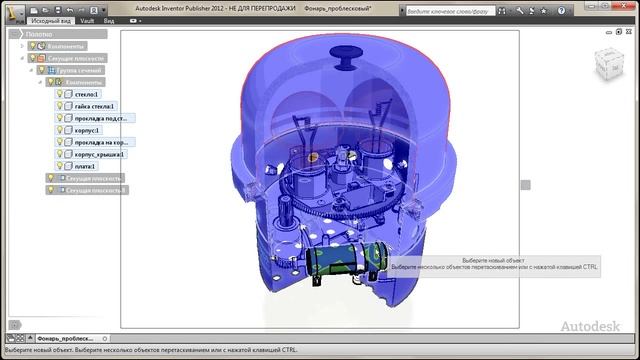Switch to the Исходный вид tab

click(50, 21)
